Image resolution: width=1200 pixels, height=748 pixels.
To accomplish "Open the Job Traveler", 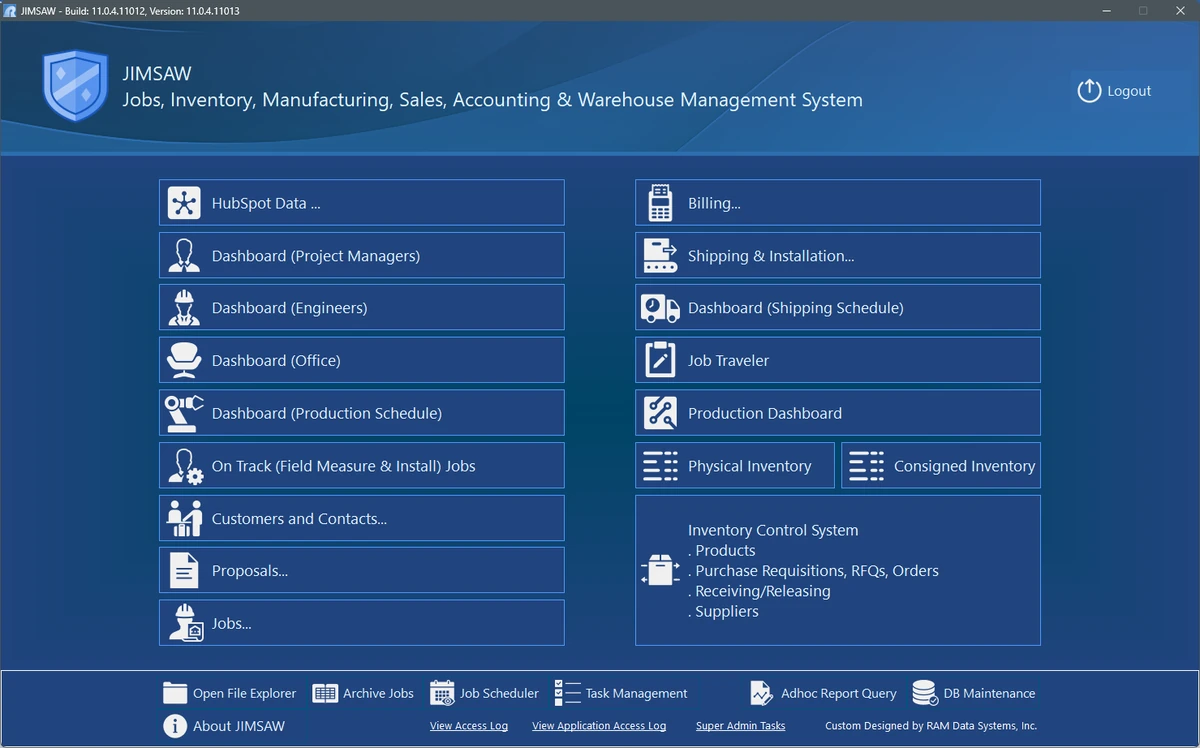I will click(838, 360).
